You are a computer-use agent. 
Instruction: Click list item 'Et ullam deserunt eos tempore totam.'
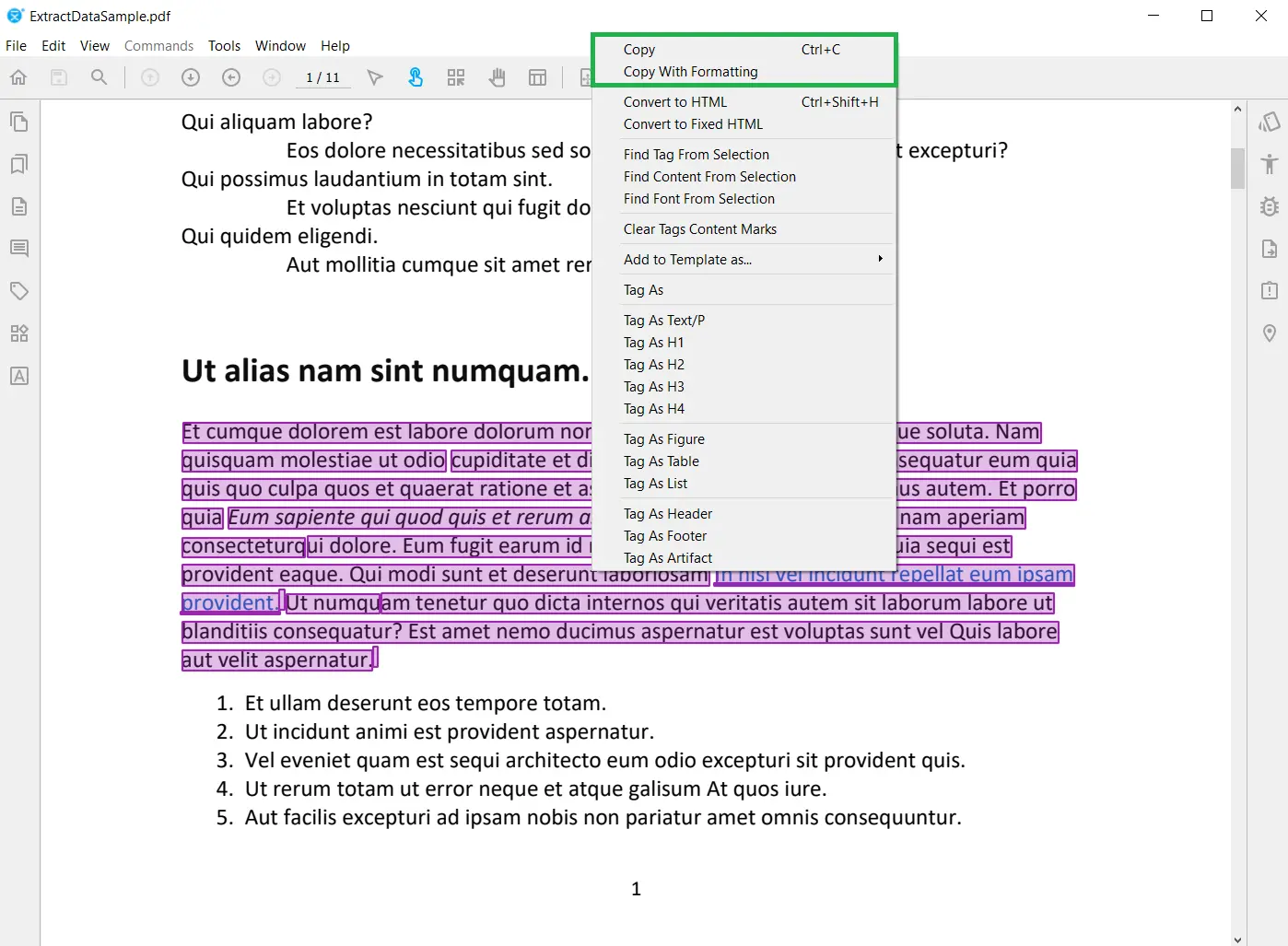point(426,704)
